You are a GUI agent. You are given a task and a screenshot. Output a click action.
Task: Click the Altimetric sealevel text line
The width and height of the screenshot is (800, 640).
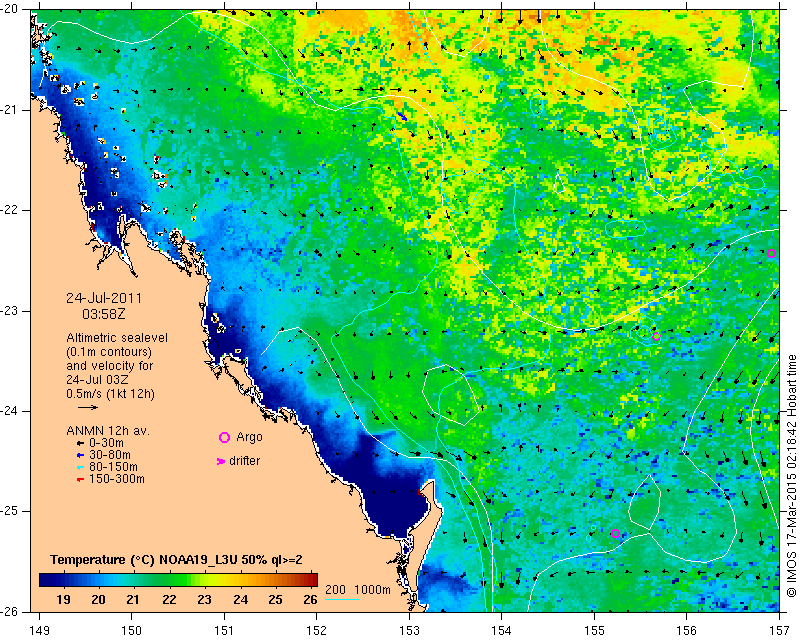click(x=117, y=338)
